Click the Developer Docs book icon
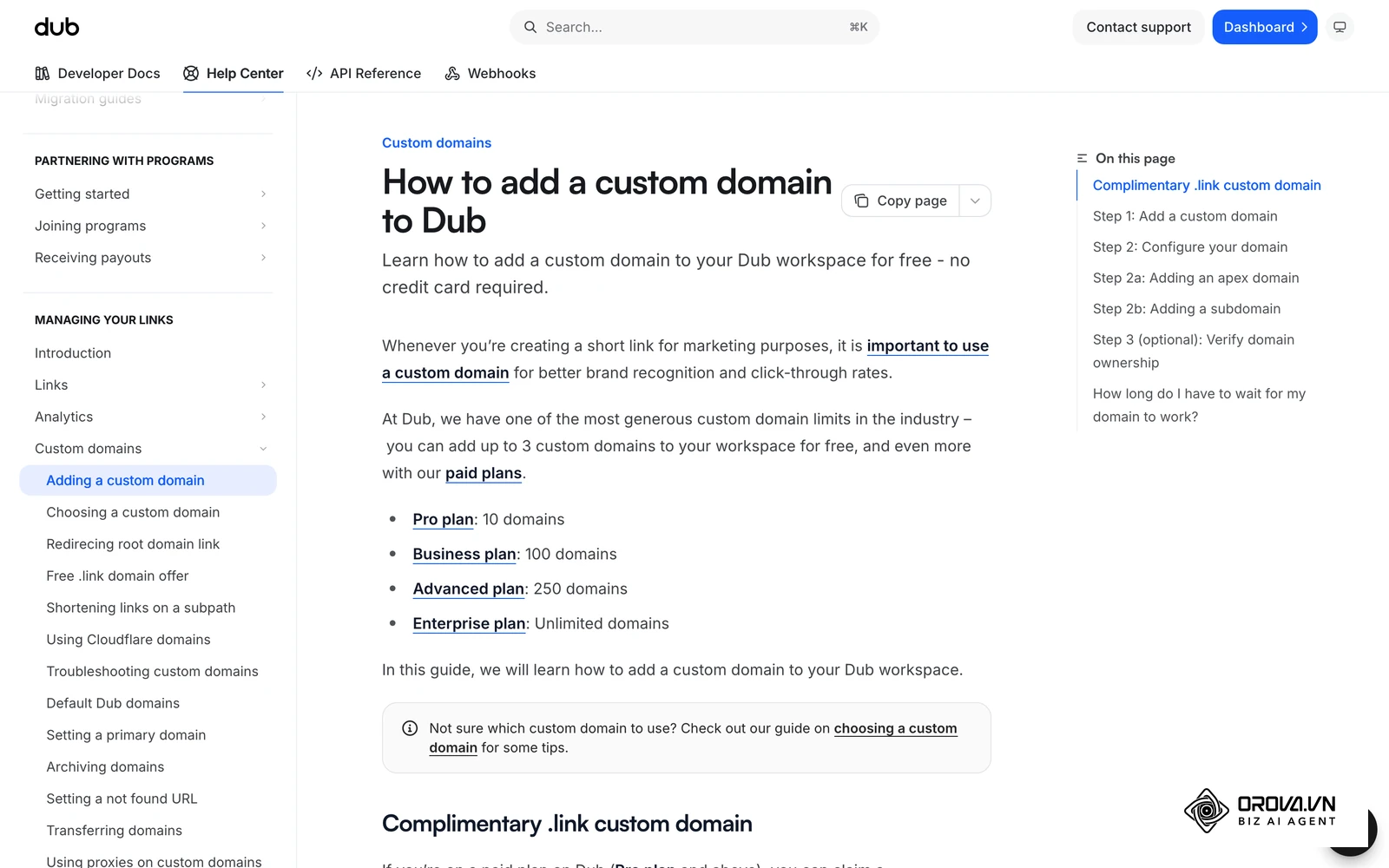The image size is (1389, 868). point(43,74)
